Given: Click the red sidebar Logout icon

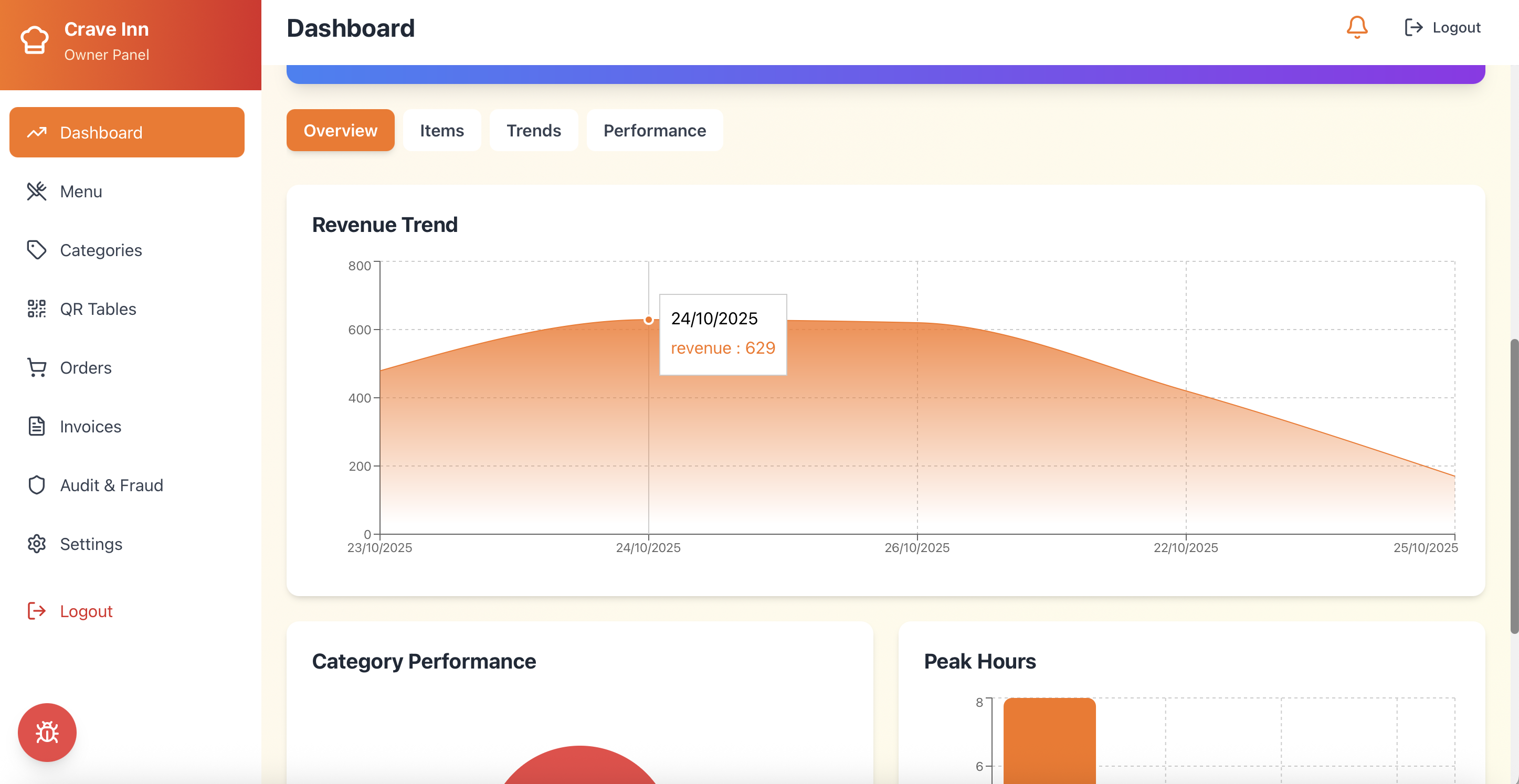Looking at the screenshot, I should [x=37, y=611].
